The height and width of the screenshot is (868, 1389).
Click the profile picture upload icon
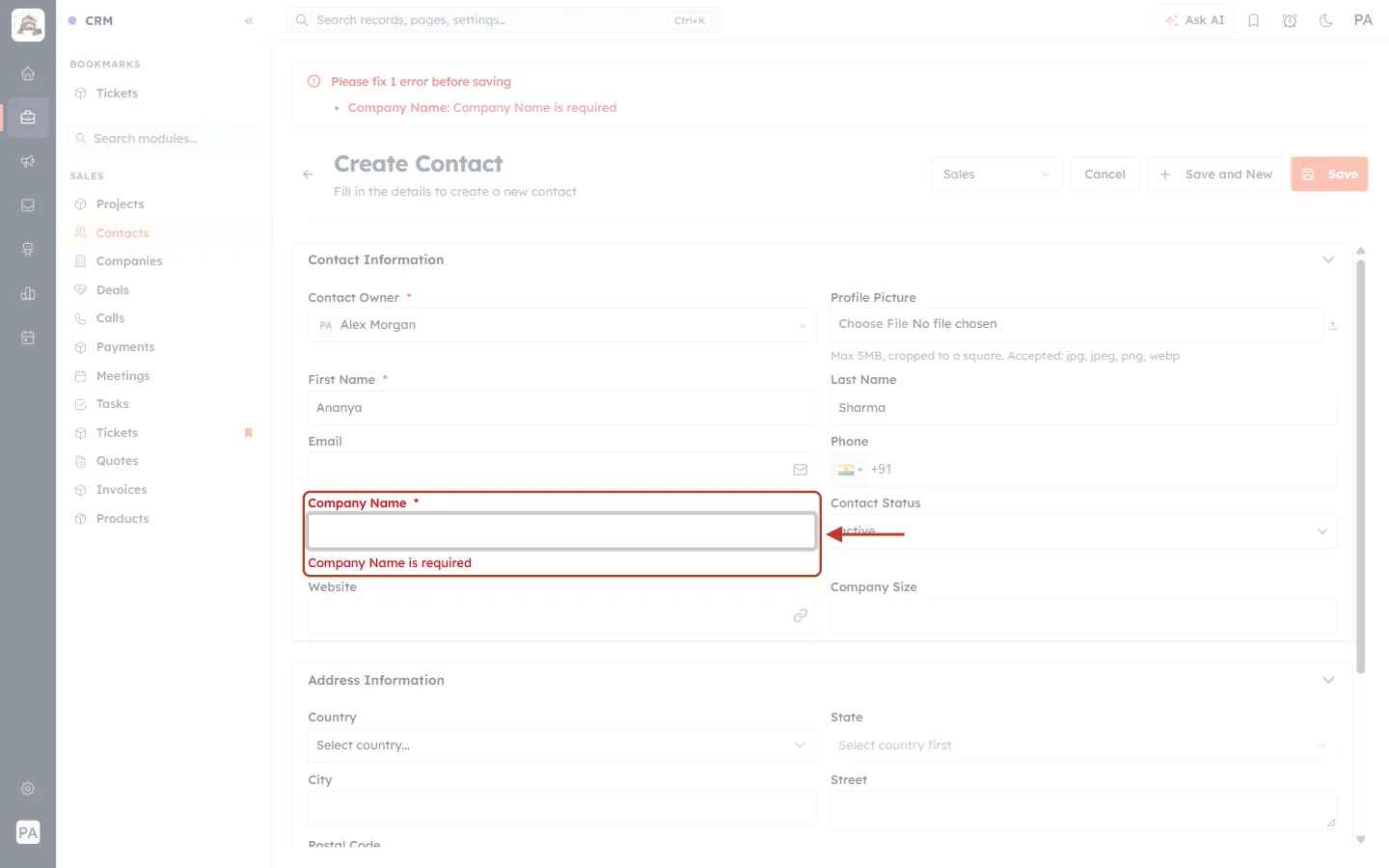[1333, 326]
